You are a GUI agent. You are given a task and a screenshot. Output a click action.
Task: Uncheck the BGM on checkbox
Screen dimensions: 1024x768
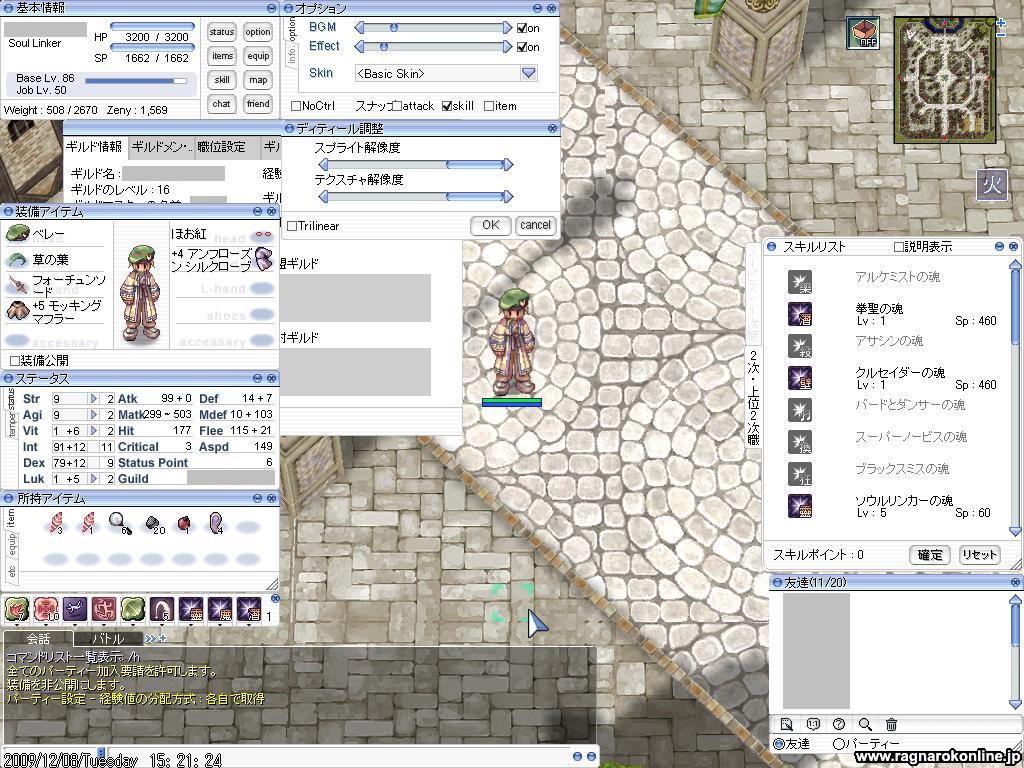coord(522,28)
